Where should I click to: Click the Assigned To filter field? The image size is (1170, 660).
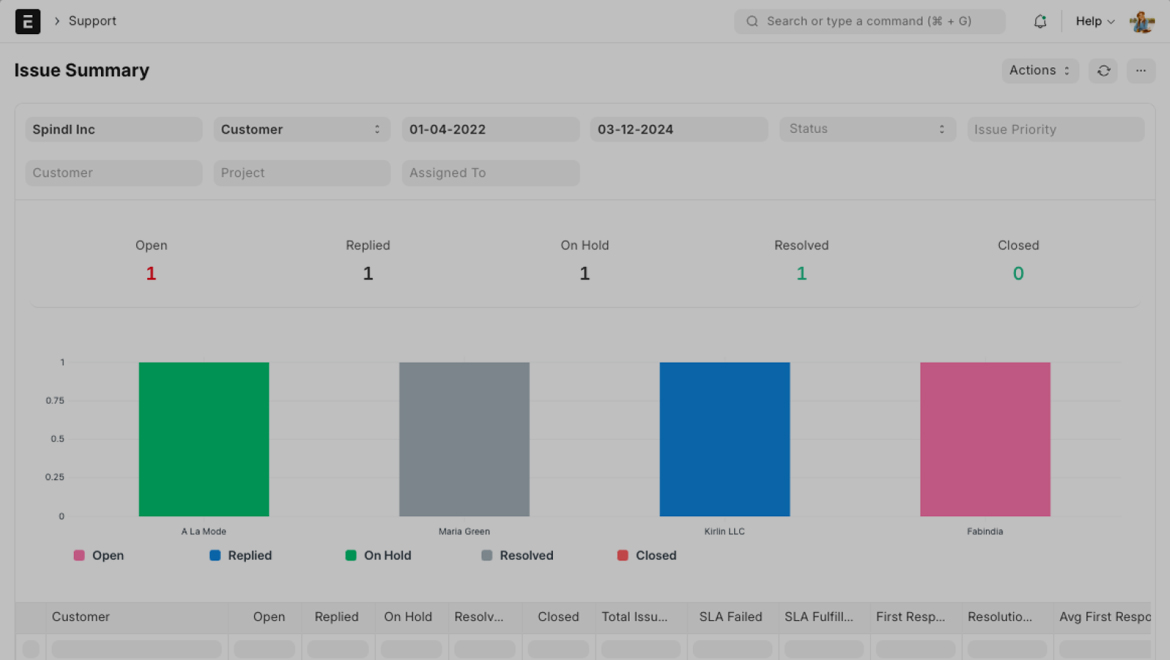[x=490, y=173]
